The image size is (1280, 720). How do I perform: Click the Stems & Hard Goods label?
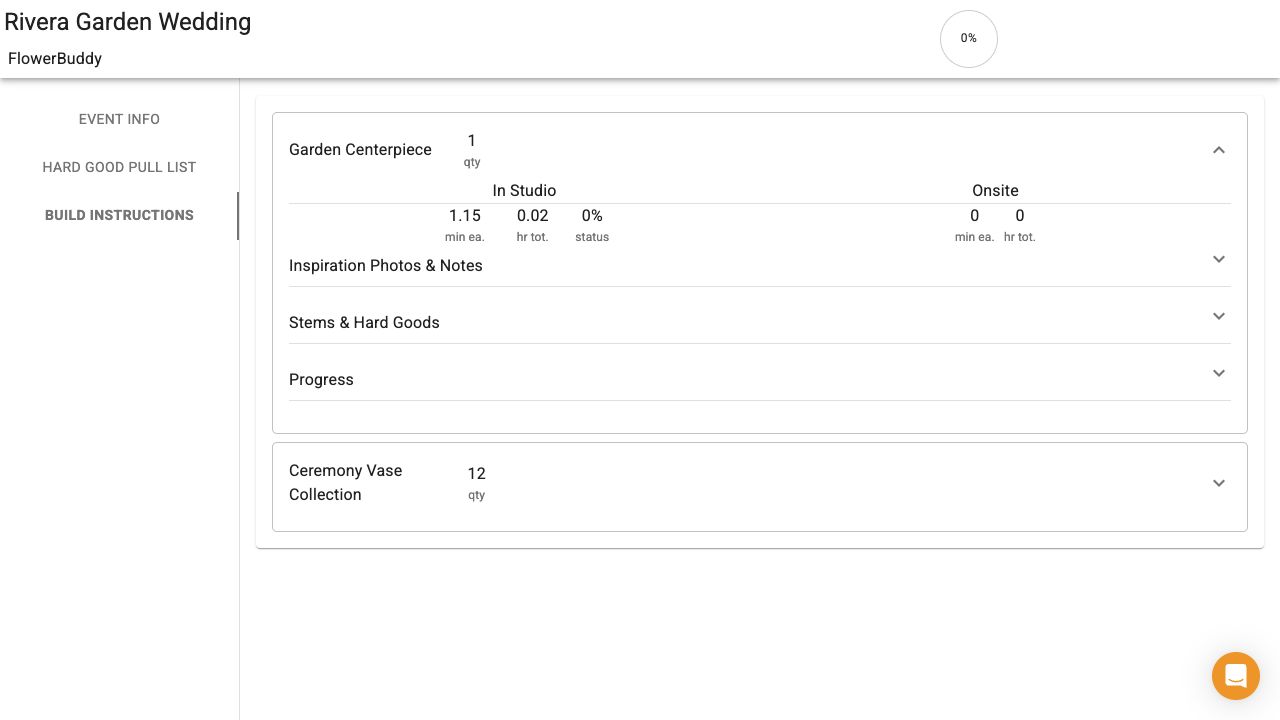[364, 323]
